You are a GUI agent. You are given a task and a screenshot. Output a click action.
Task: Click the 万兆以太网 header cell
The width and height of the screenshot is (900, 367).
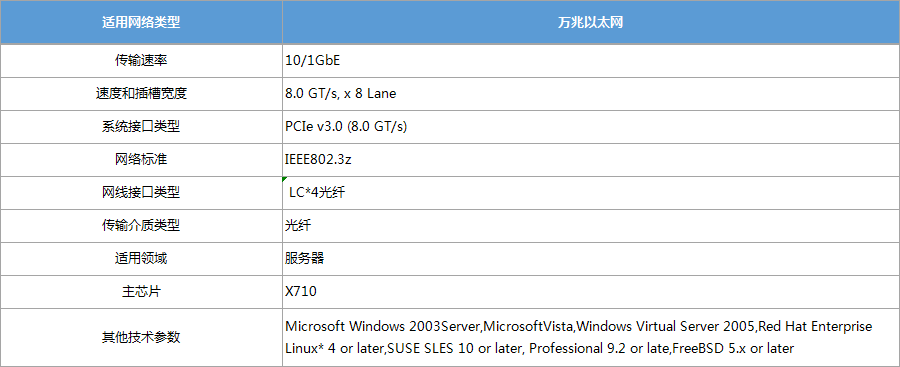click(x=591, y=22)
